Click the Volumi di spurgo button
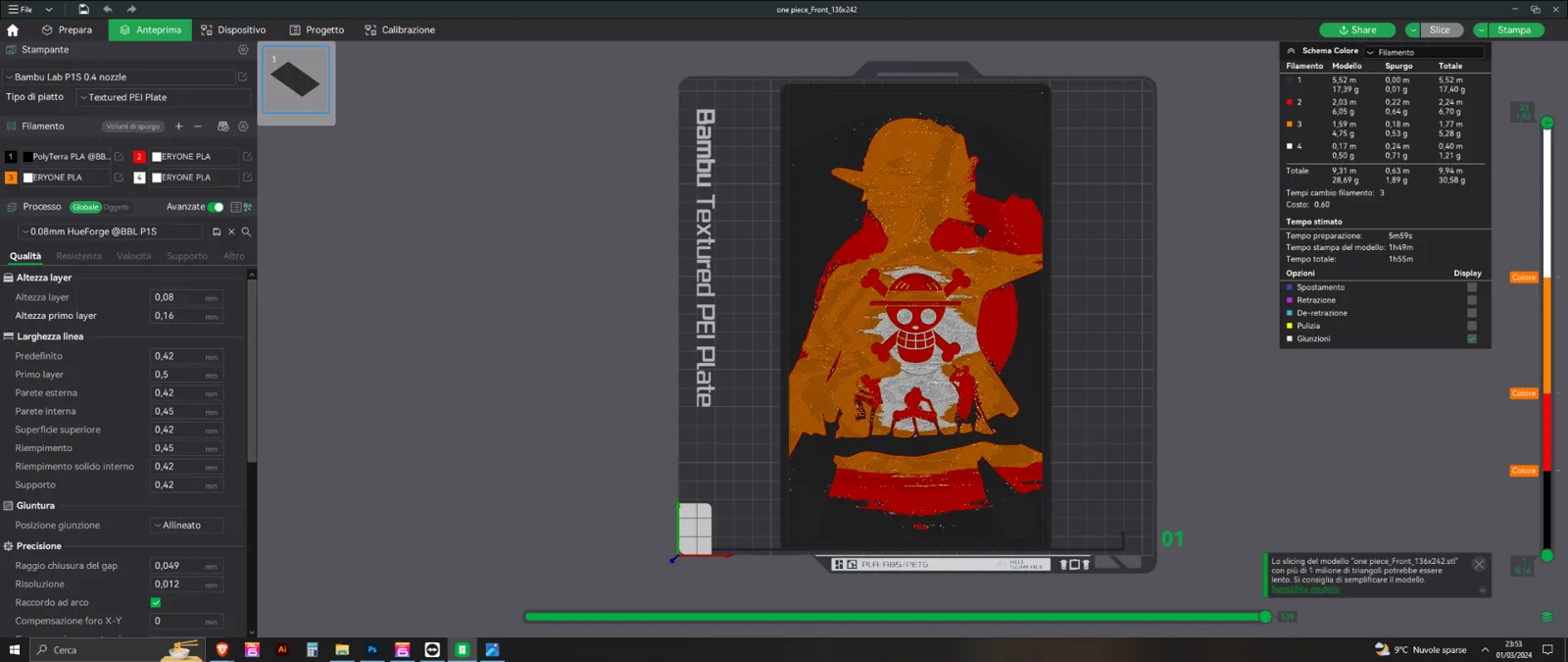The height and width of the screenshot is (662, 1568). (x=133, y=127)
